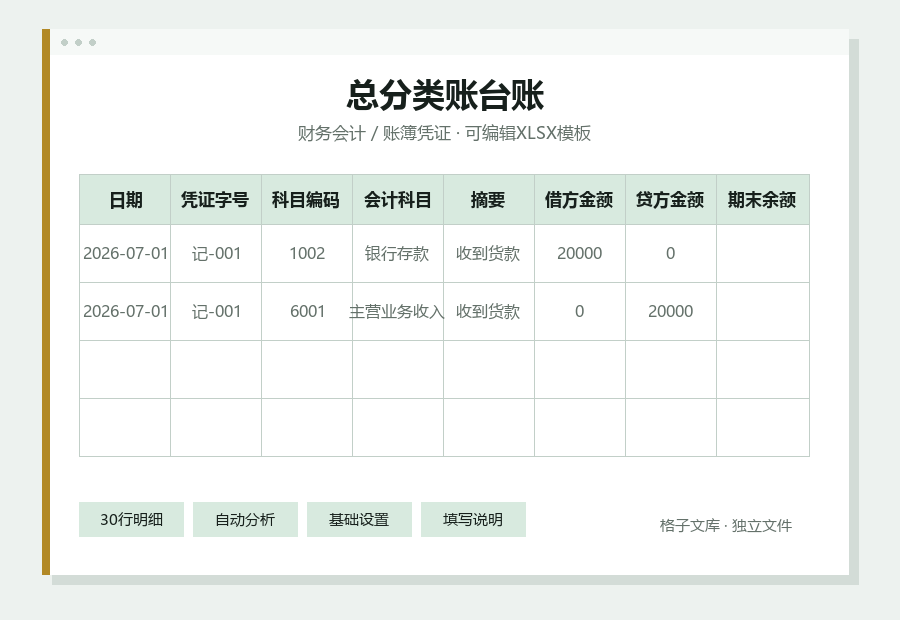
Task: Click the date cell in the 主营业务收入 row
Action: (125, 311)
